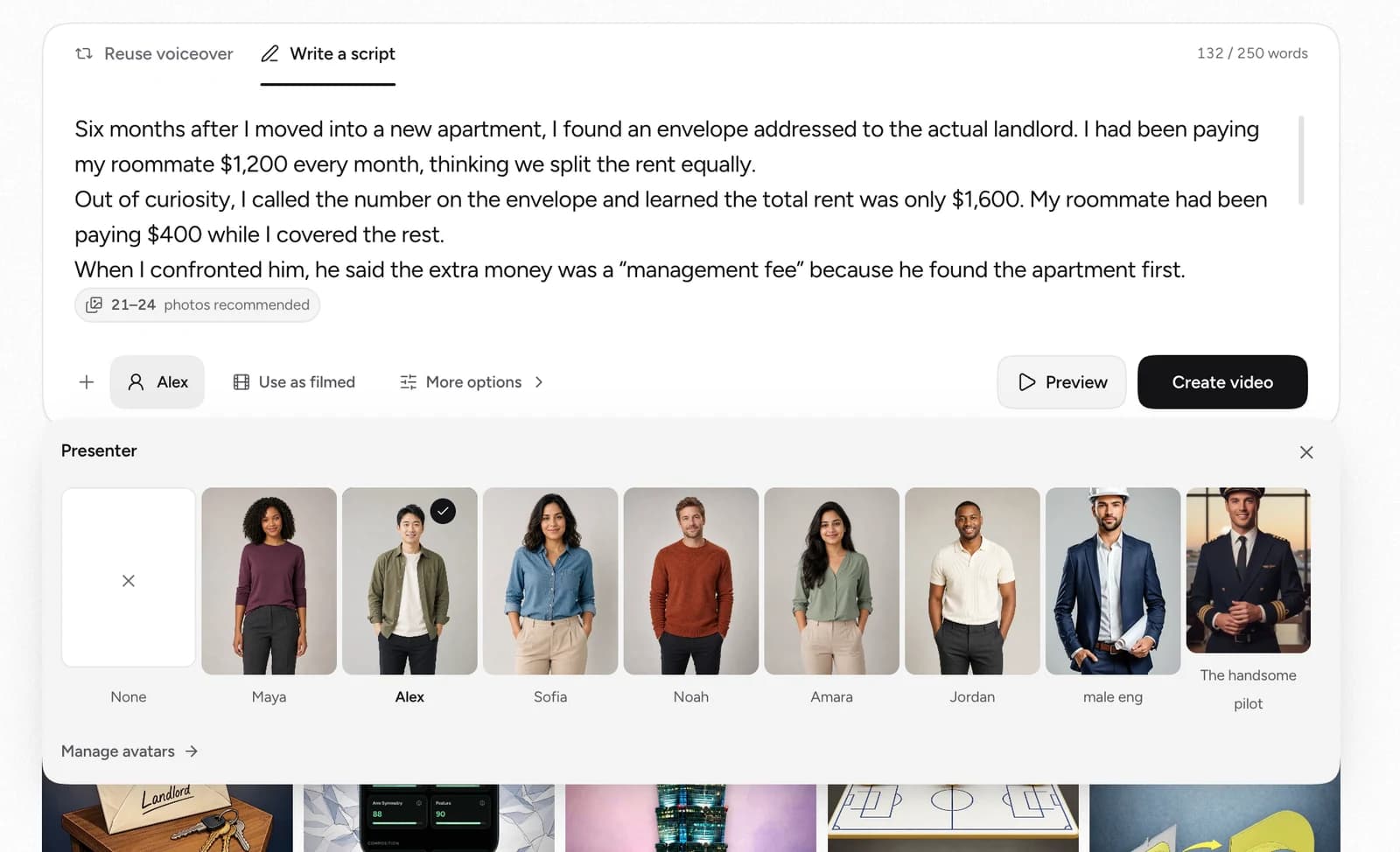
Task: Click the plus icon beside Alex
Action: (87, 382)
